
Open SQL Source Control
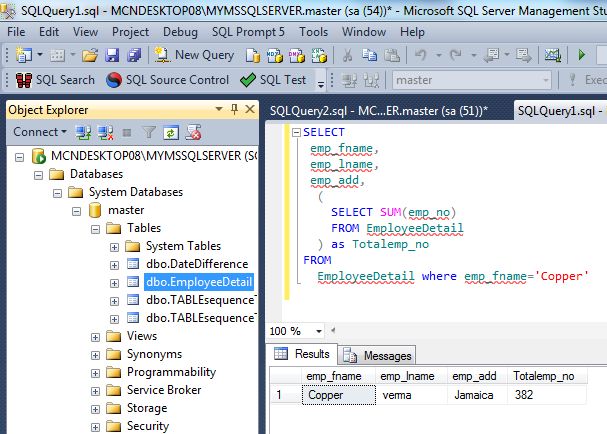(168, 80)
